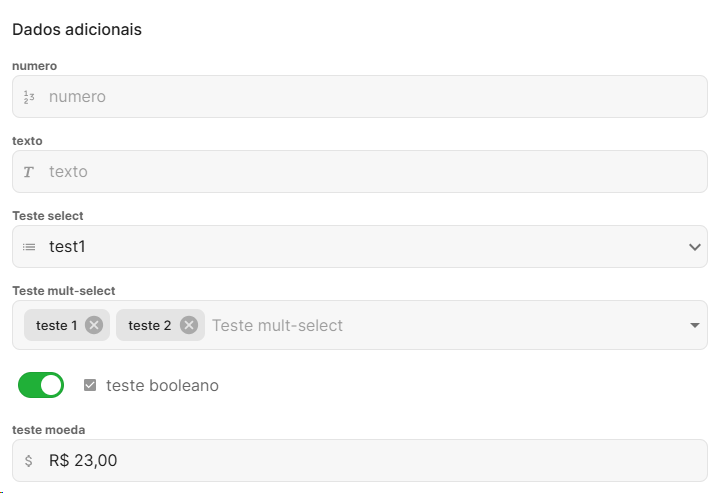Click the dollar icon in teste moeda
This screenshot has height=493, width=717.
29,461
